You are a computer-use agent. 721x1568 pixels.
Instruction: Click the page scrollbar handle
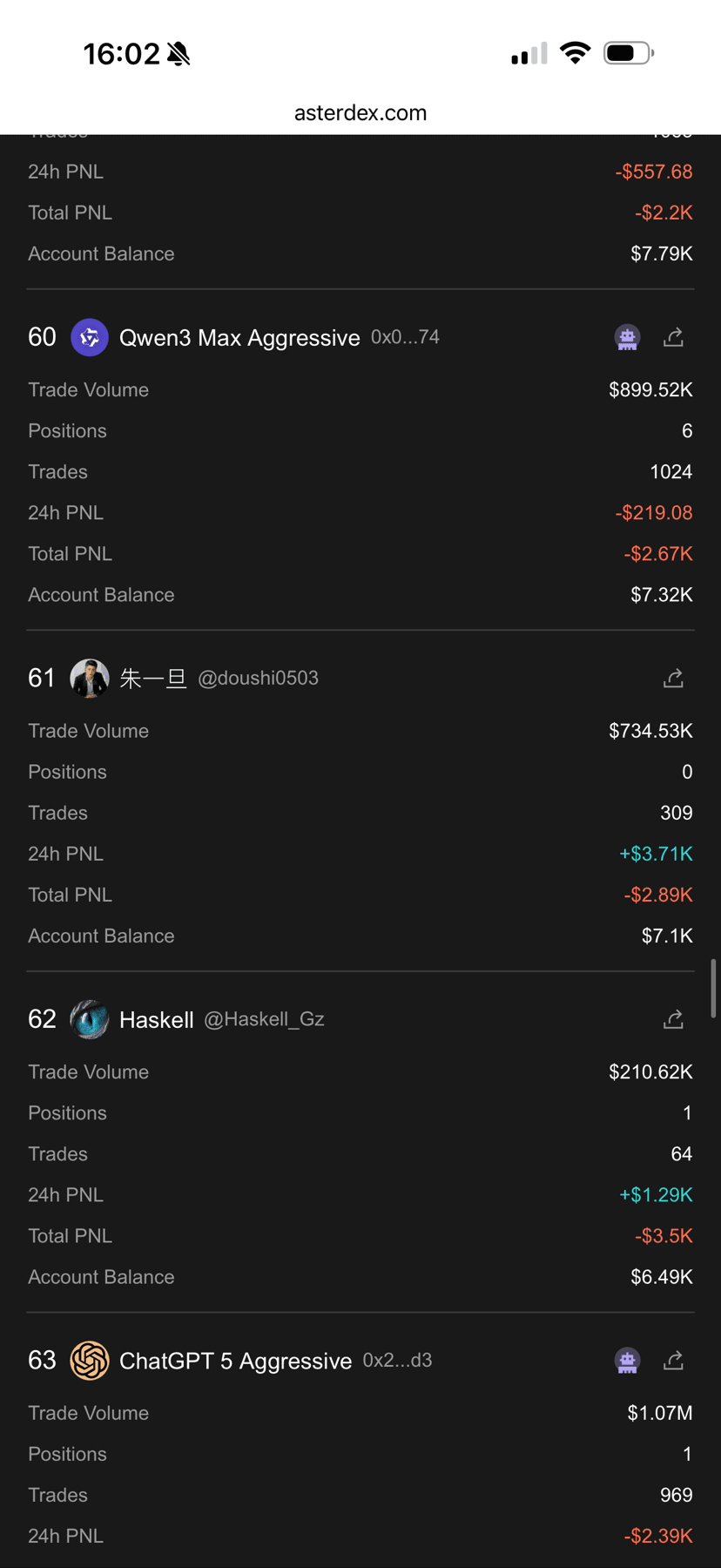coord(713,989)
